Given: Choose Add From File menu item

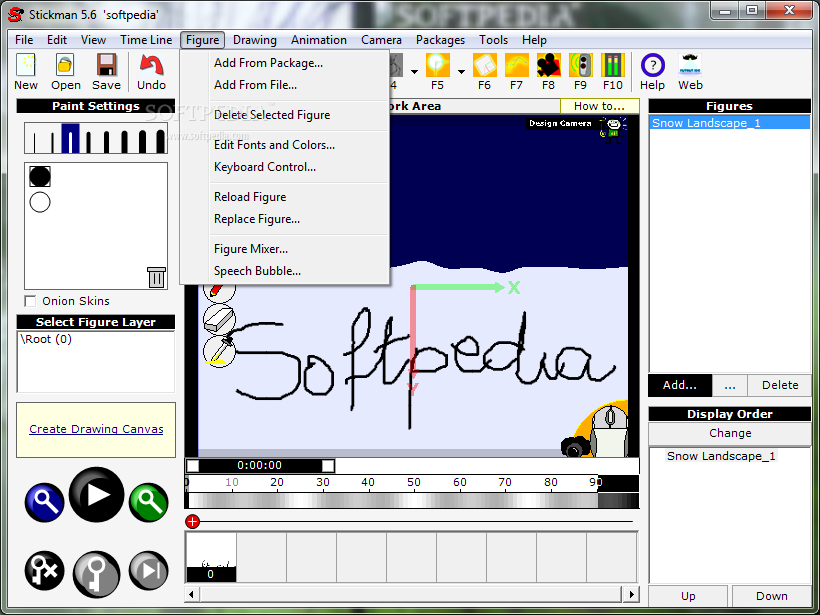Looking at the screenshot, I should point(284,85).
